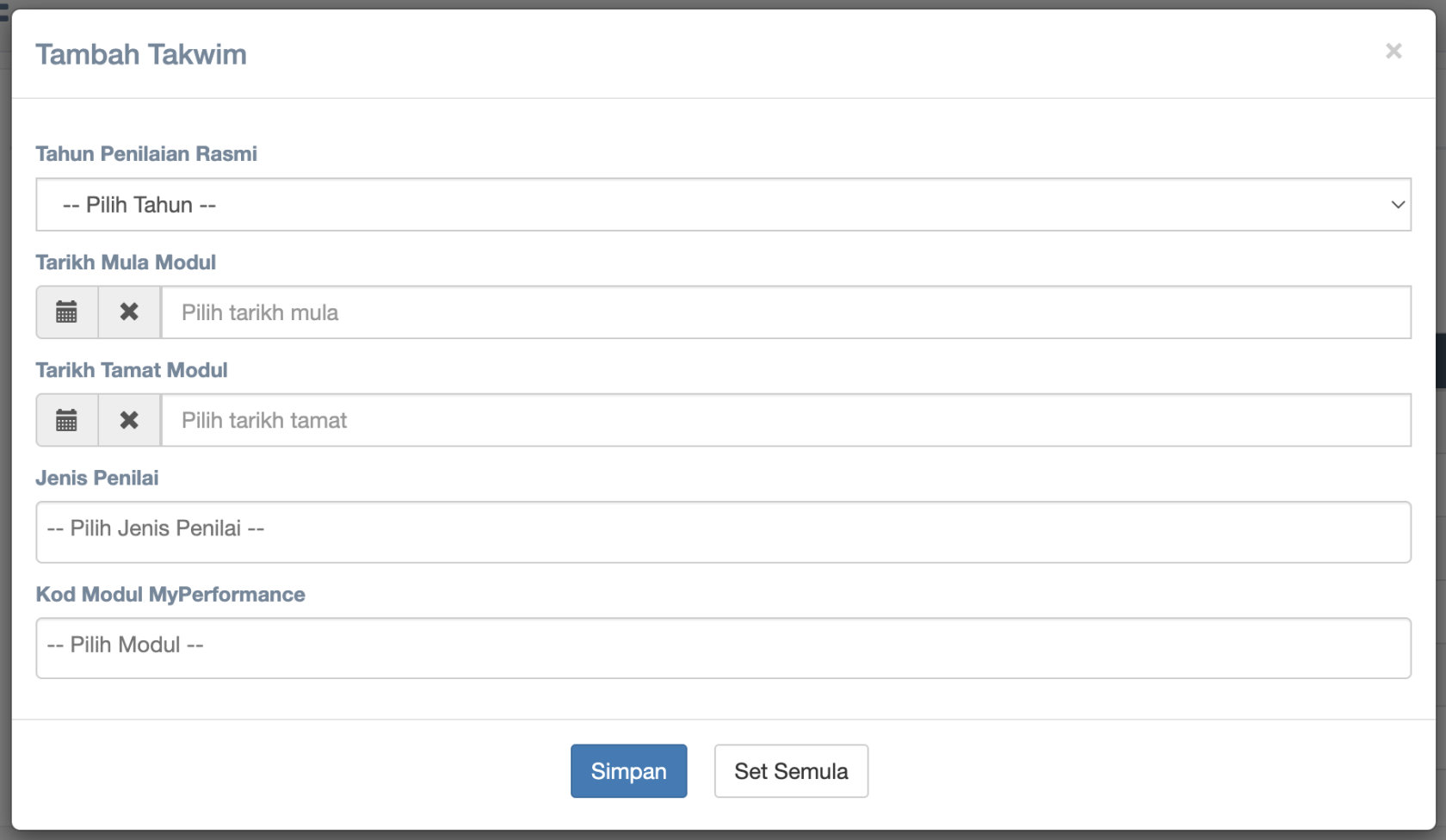
Task: Open calendar picker for Tarikh Tamat Modul
Action: click(x=66, y=420)
